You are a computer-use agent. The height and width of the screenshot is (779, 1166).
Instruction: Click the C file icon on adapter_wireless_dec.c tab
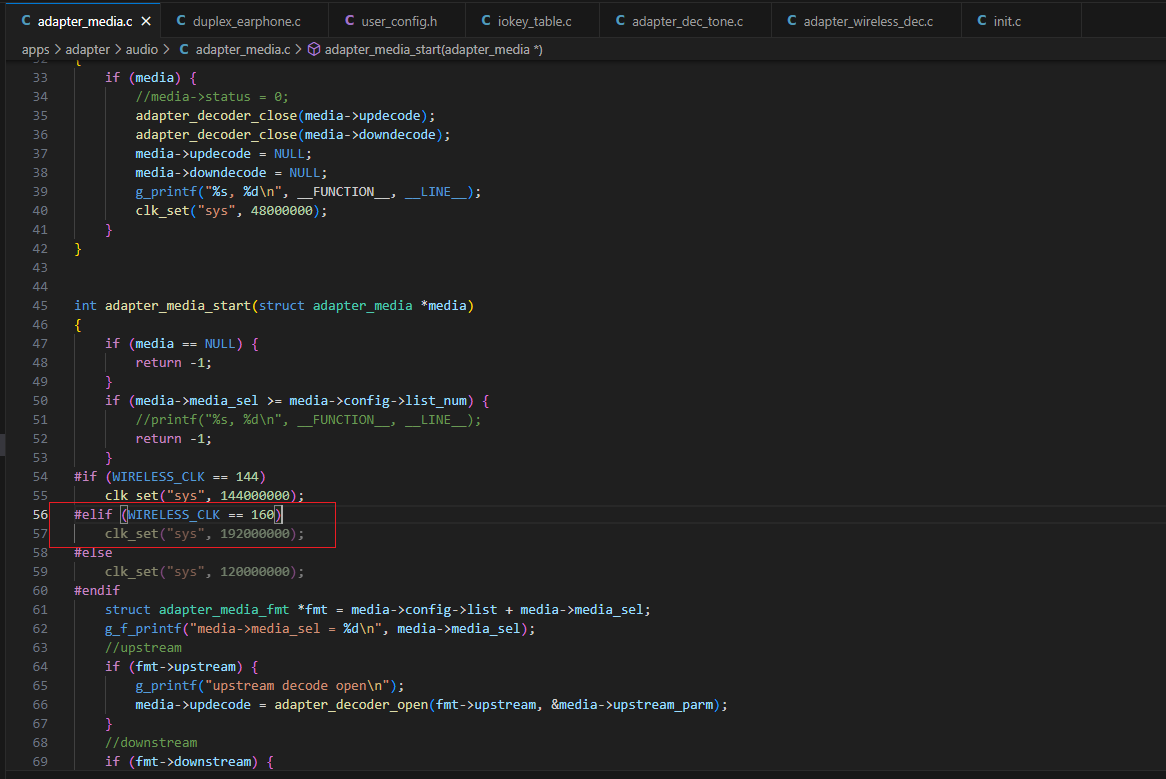792,21
